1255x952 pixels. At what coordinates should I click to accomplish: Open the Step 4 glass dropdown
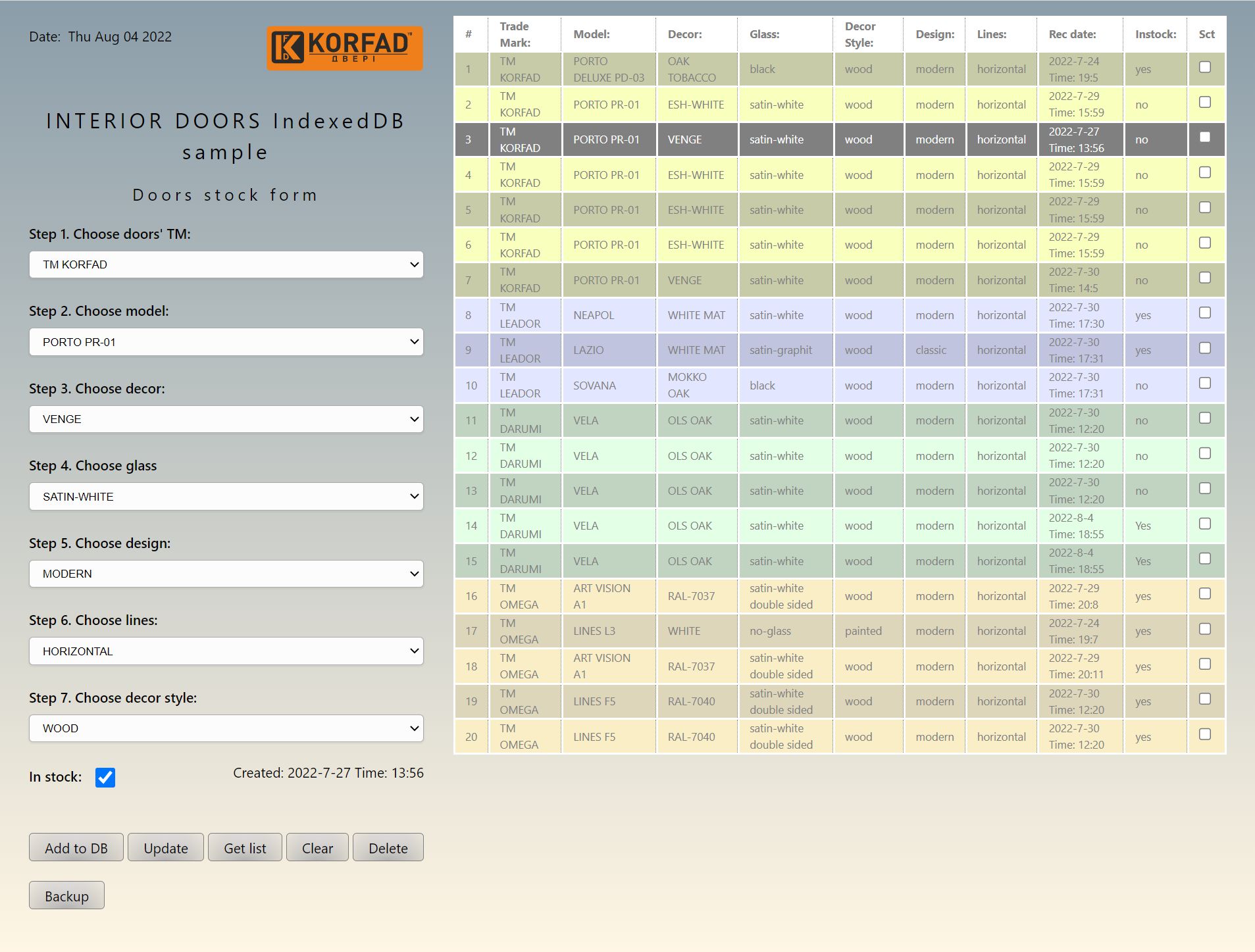226,496
